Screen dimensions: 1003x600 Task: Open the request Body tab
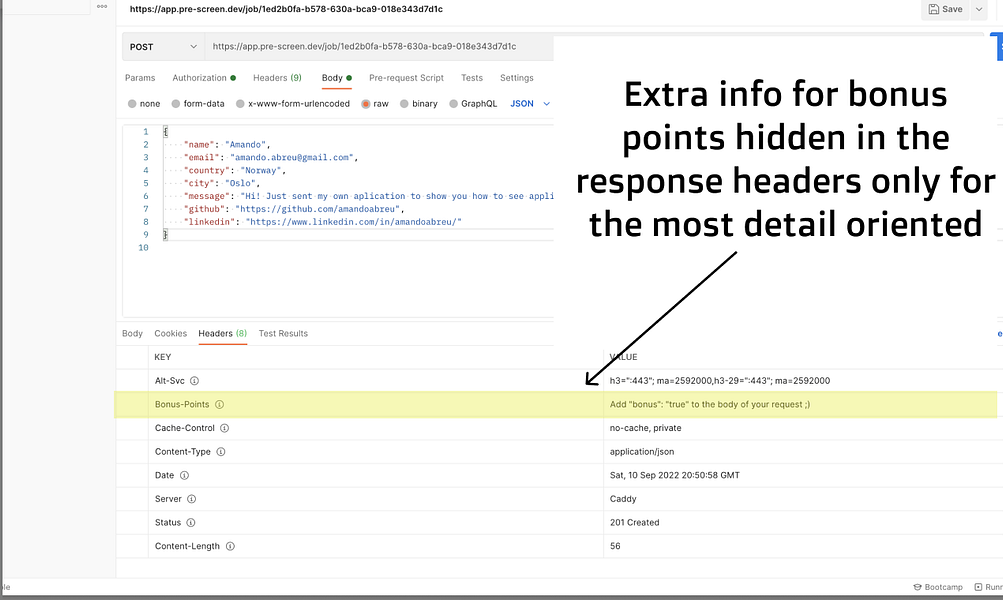(x=336, y=78)
